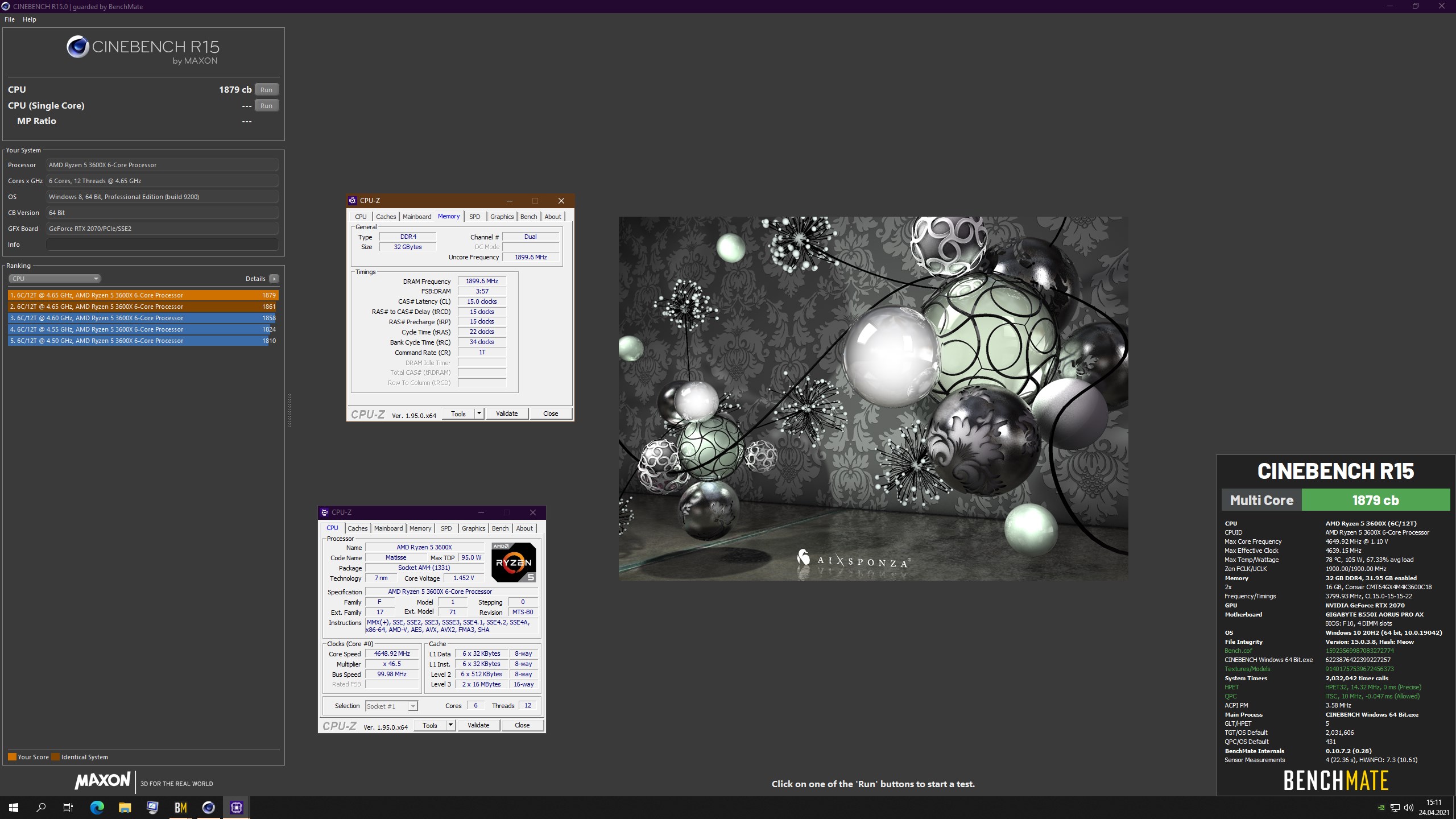The image size is (1456, 819).
Task: Open the NVIDIA tray icon
Action: point(1381,808)
